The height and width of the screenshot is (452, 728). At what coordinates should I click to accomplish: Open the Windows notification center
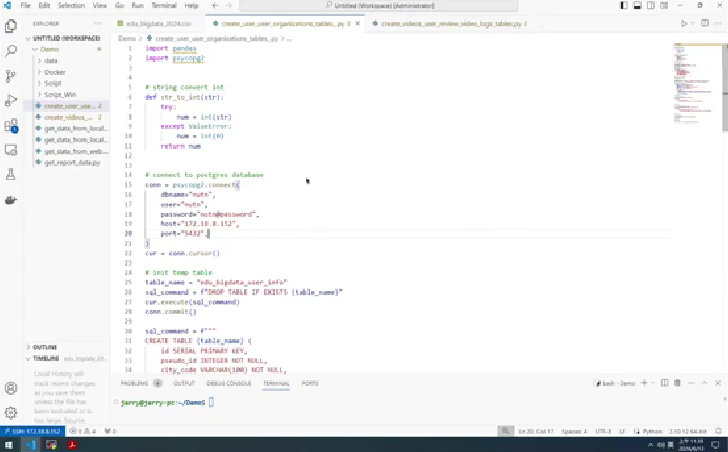tap(715, 445)
